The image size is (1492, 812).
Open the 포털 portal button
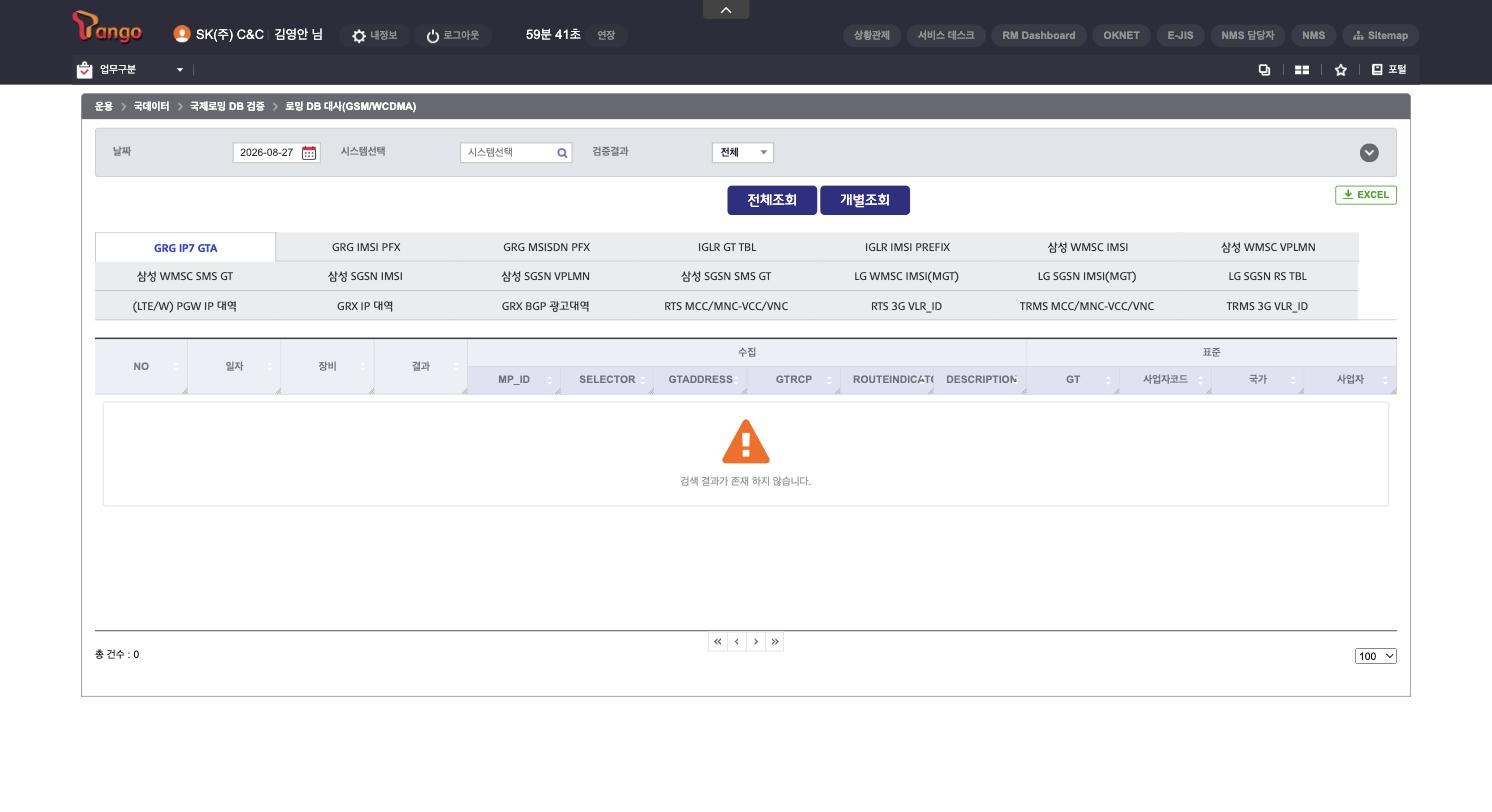coord(1389,70)
